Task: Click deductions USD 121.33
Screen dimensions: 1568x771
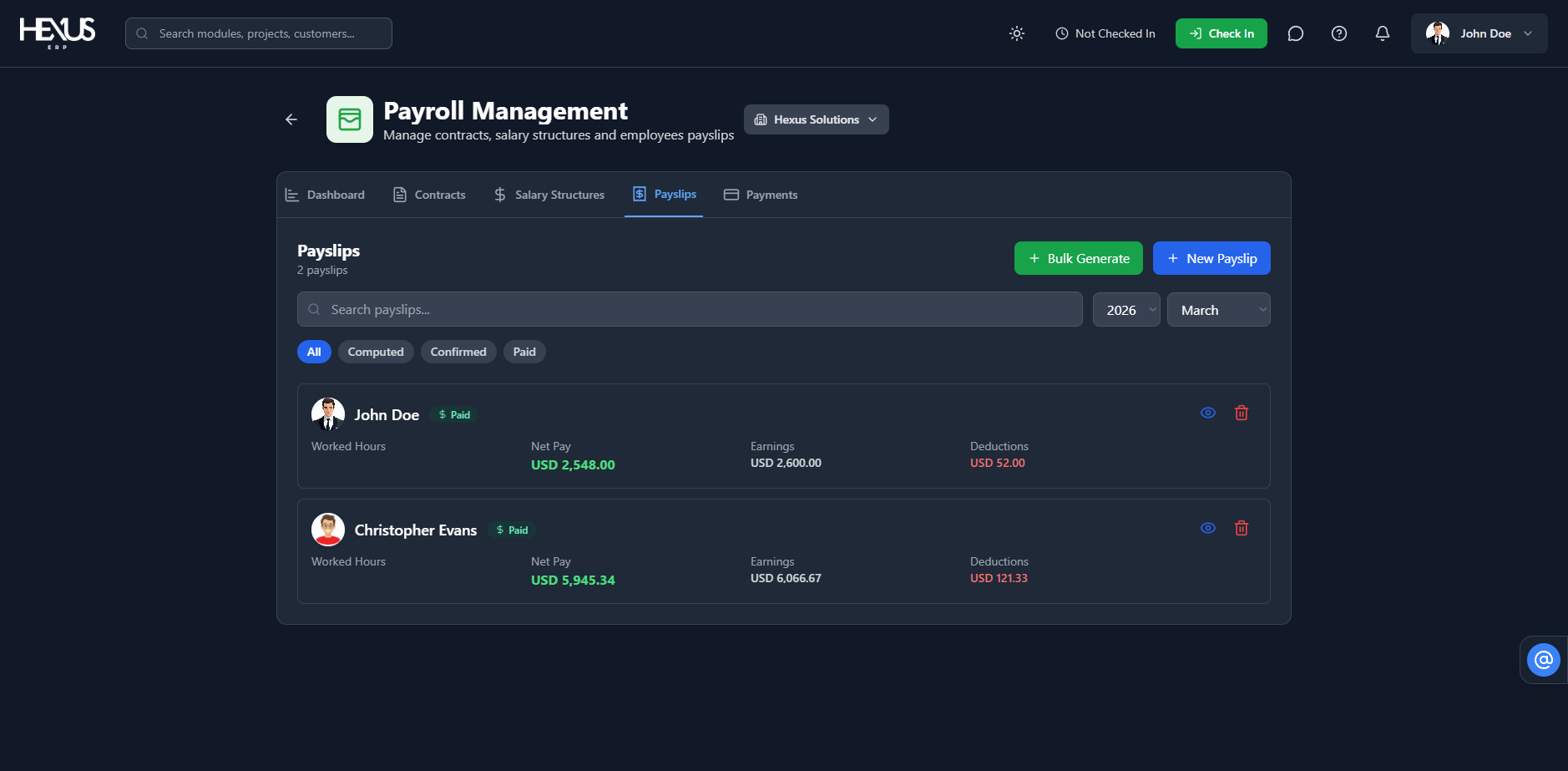Action: pyautogui.click(x=999, y=578)
